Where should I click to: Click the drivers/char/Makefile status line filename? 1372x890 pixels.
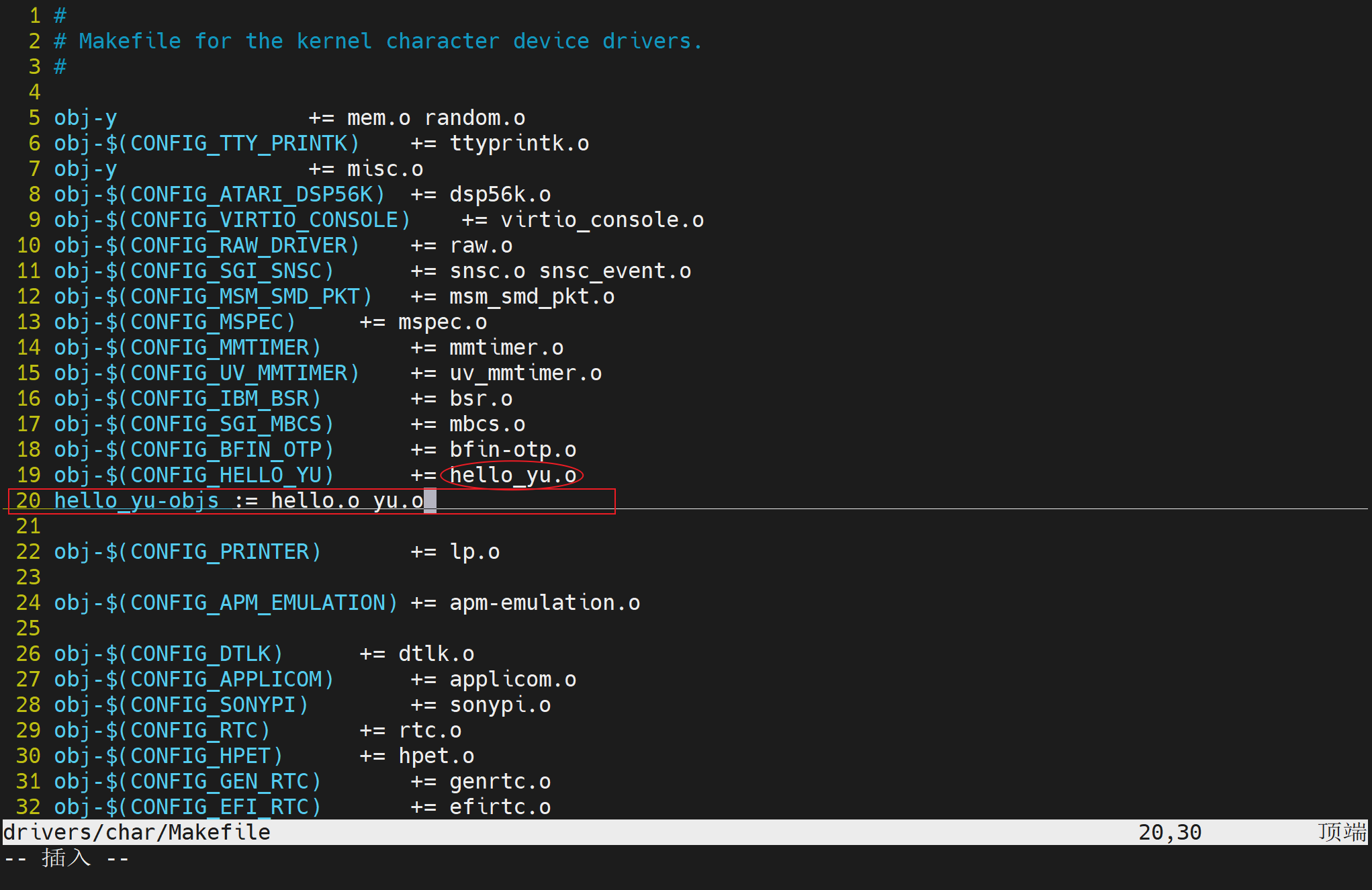(137, 832)
